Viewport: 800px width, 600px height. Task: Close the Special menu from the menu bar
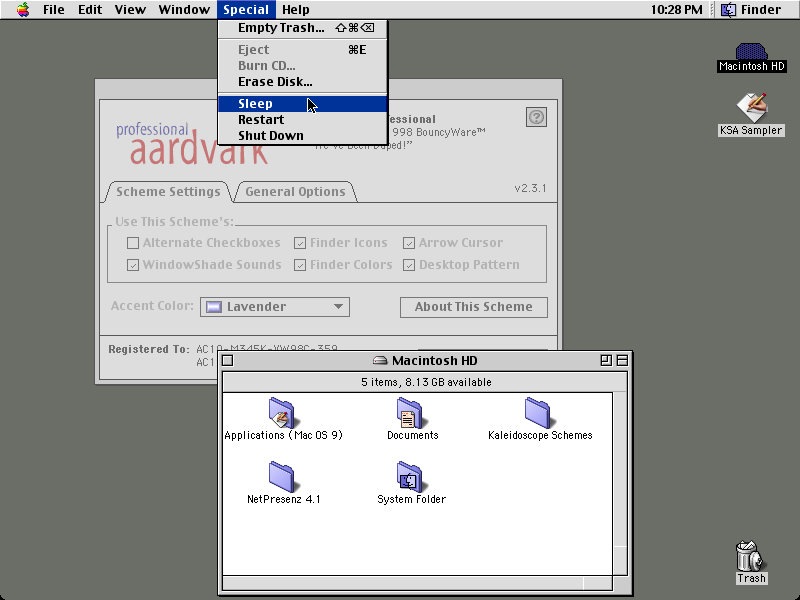pyautogui.click(x=246, y=10)
